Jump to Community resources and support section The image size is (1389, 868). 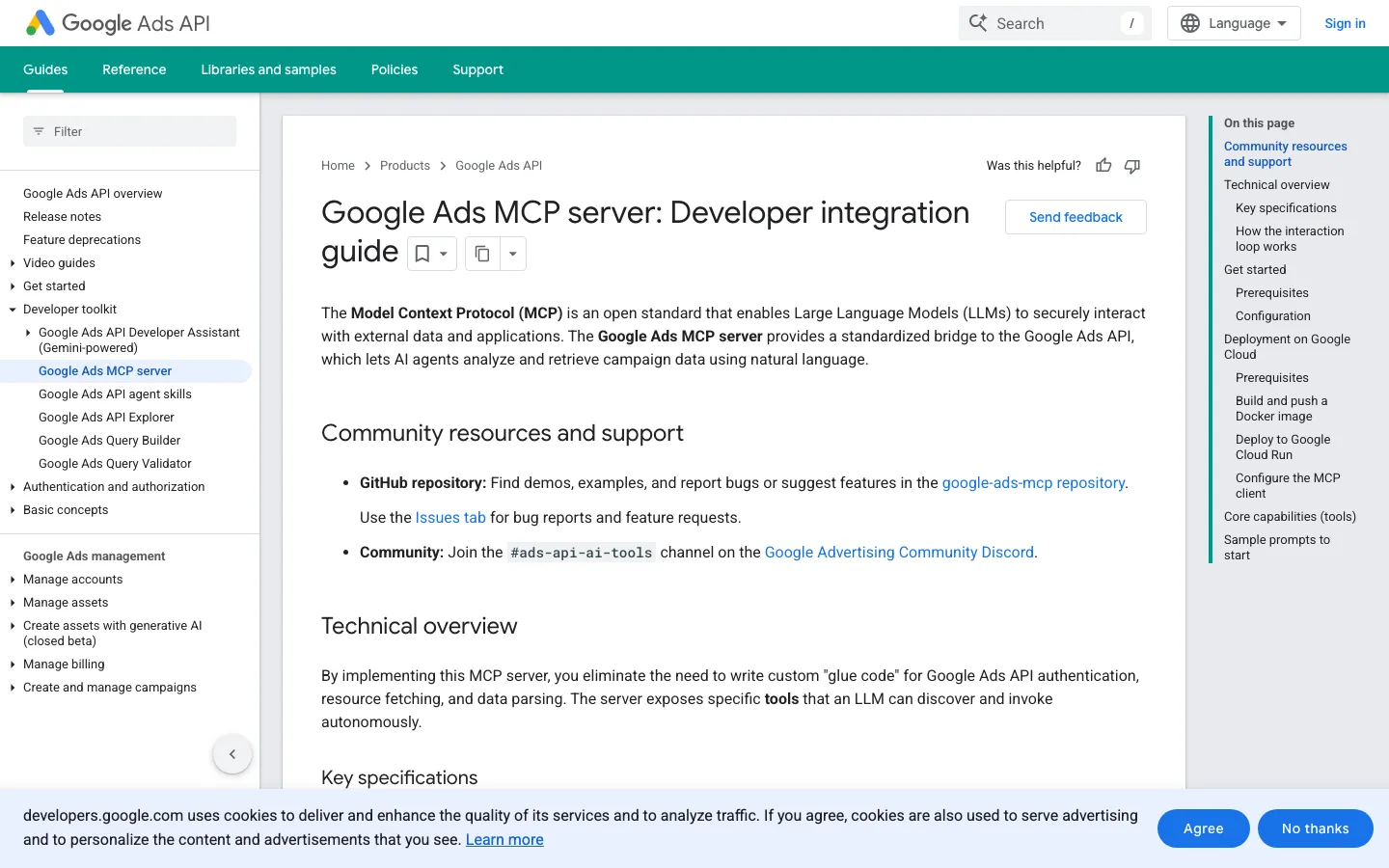1285,154
